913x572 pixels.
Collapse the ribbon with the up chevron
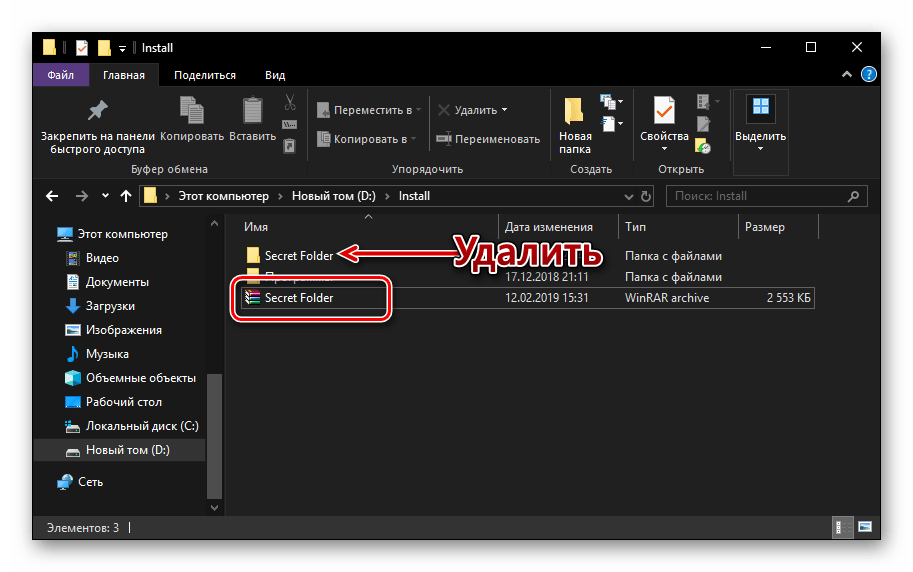pyautogui.click(x=847, y=75)
